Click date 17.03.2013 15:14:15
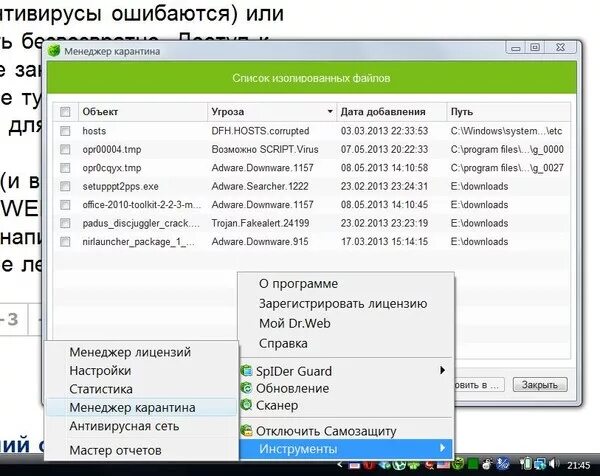Image resolution: width=600 pixels, height=476 pixels. (384, 241)
